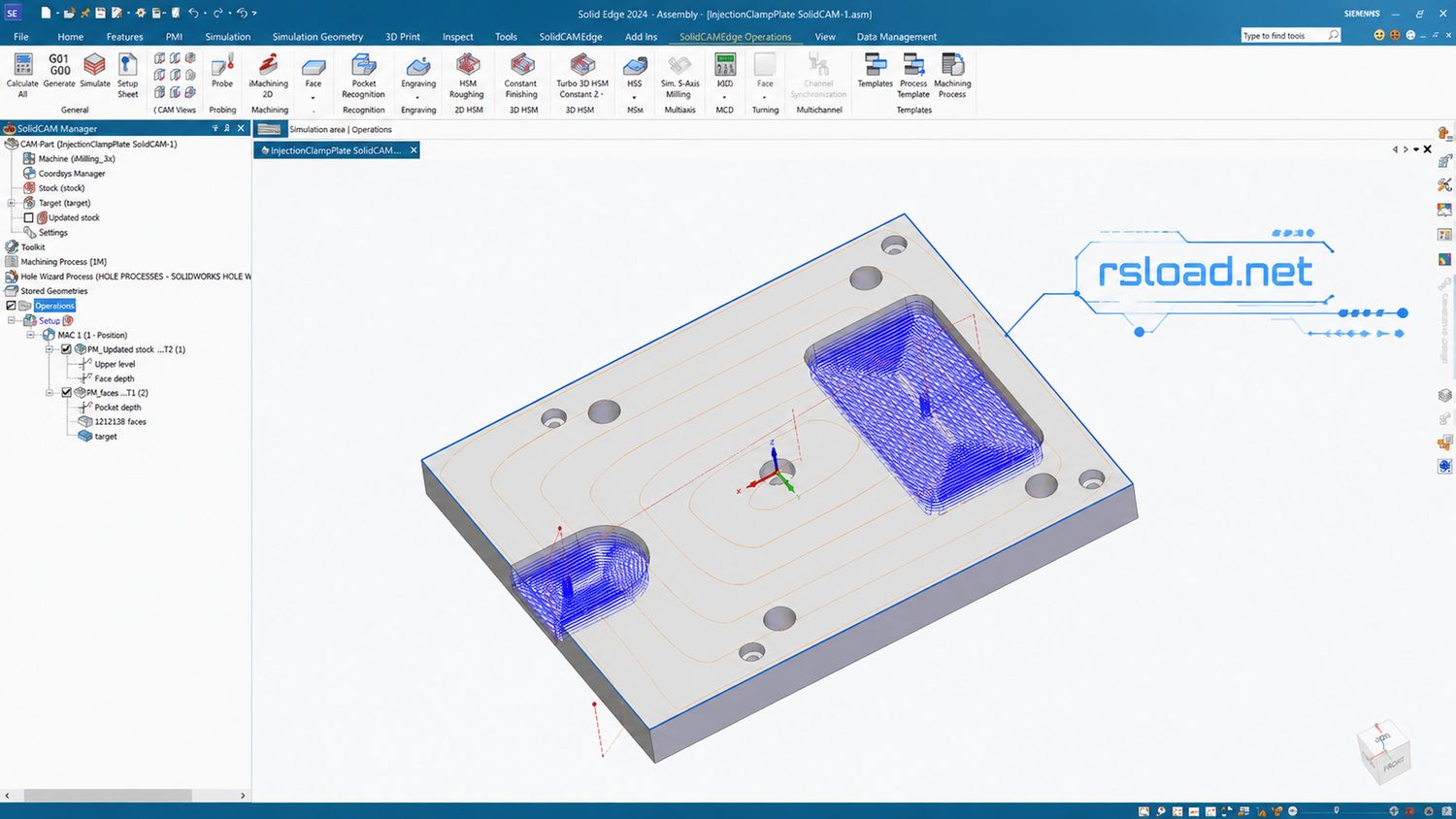Choose HSM Roughing operation
1456x819 pixels.
[x=467, y=75]
